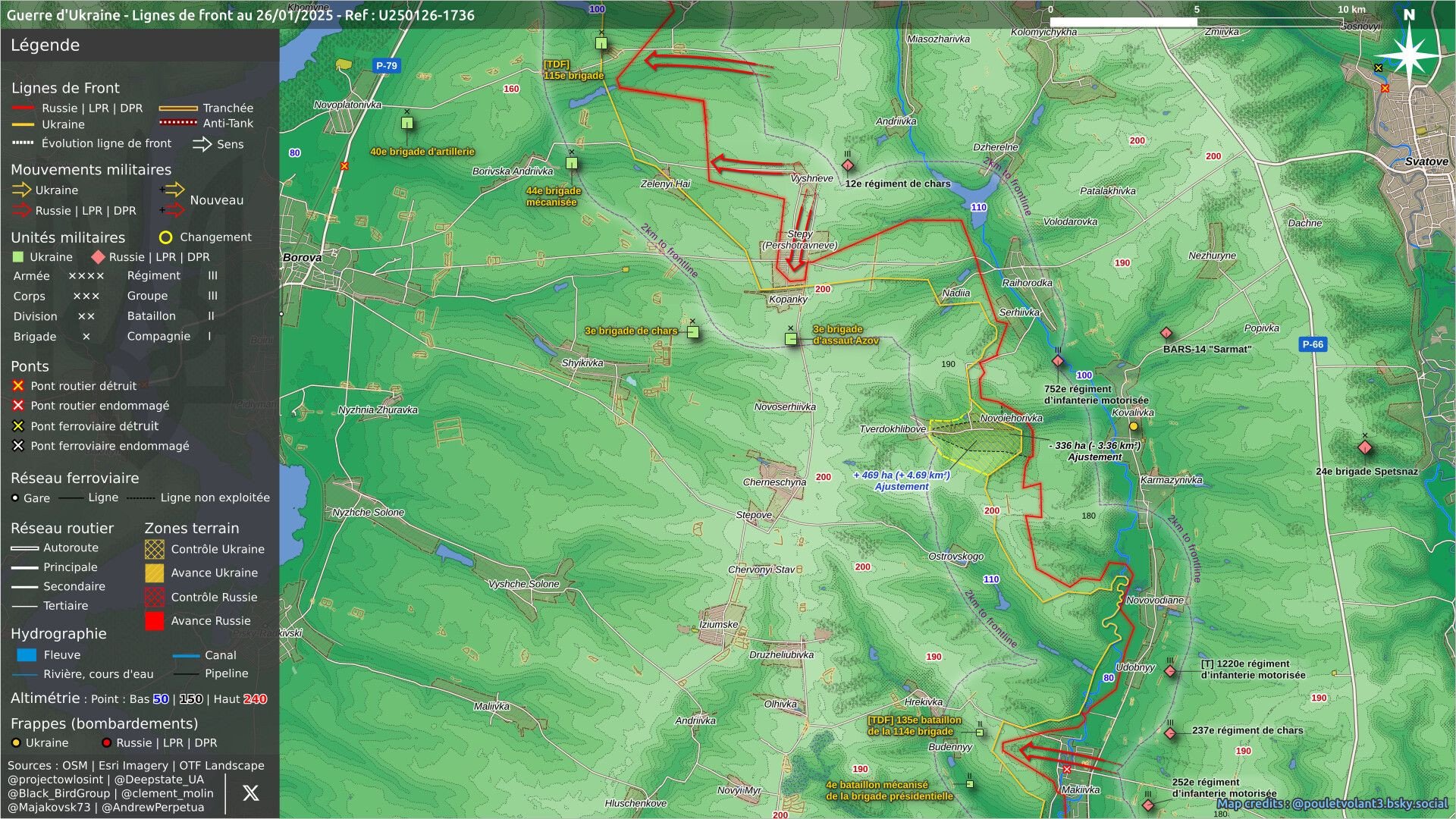Click the legend's Pont routier détruit icon
Image resolution: width=1456 pixels, height=819 pixels.
[18, 386]
